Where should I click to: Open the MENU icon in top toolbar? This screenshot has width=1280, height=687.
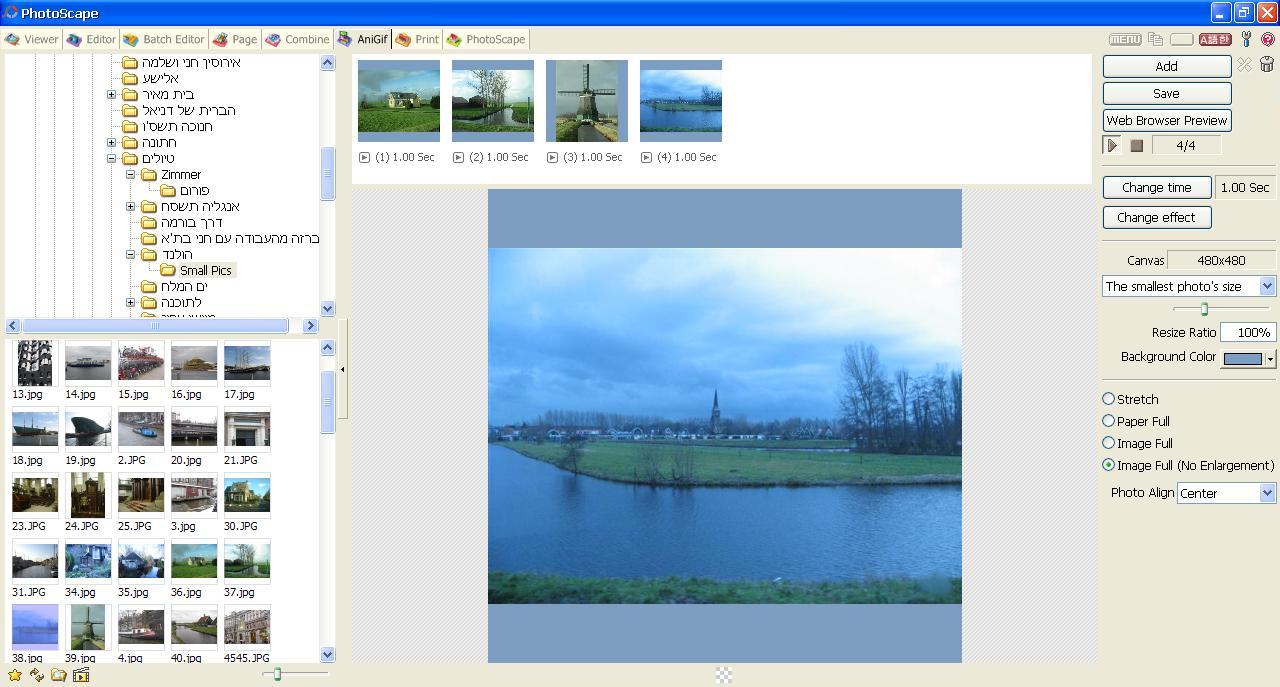tap(1125, 39)
